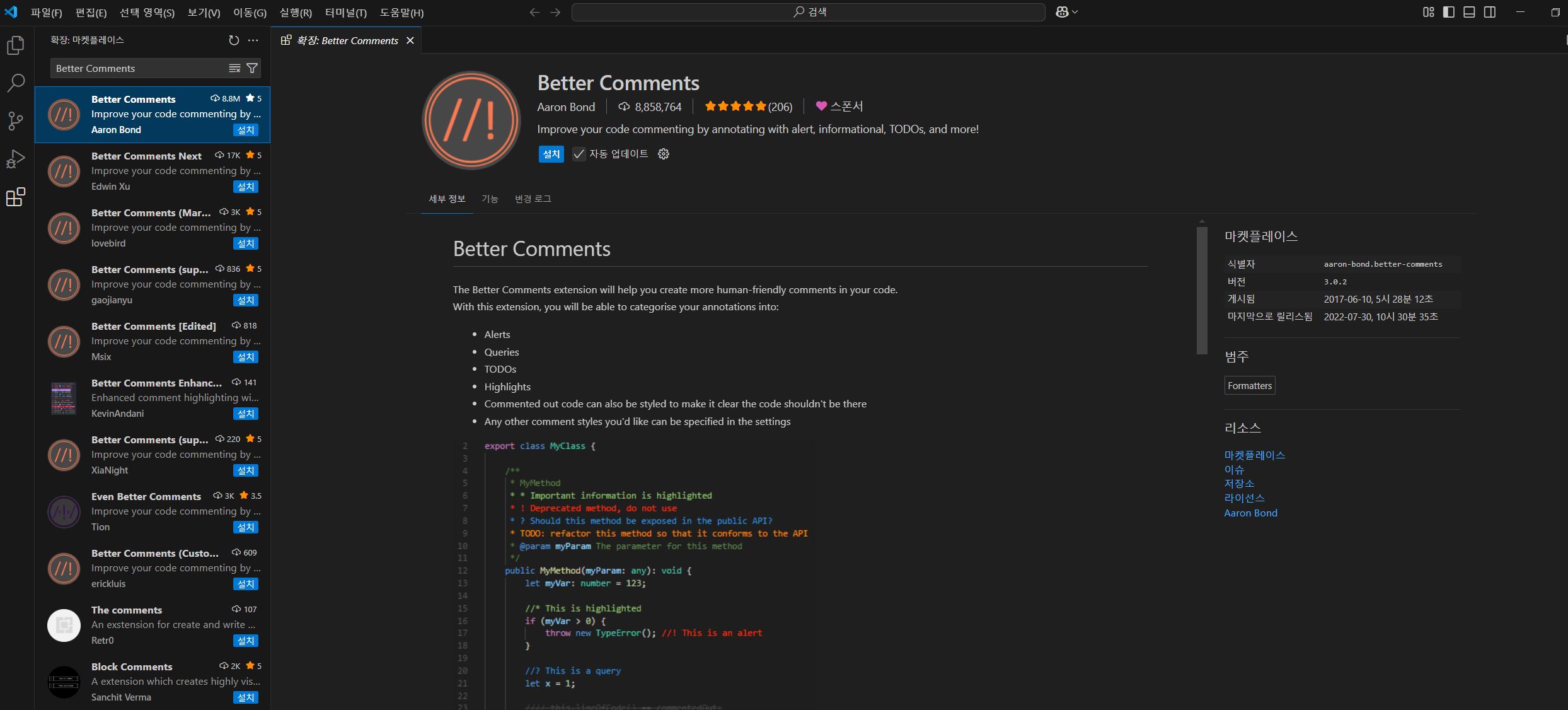Click the 스폰서 sponsor link

(839, 107)
